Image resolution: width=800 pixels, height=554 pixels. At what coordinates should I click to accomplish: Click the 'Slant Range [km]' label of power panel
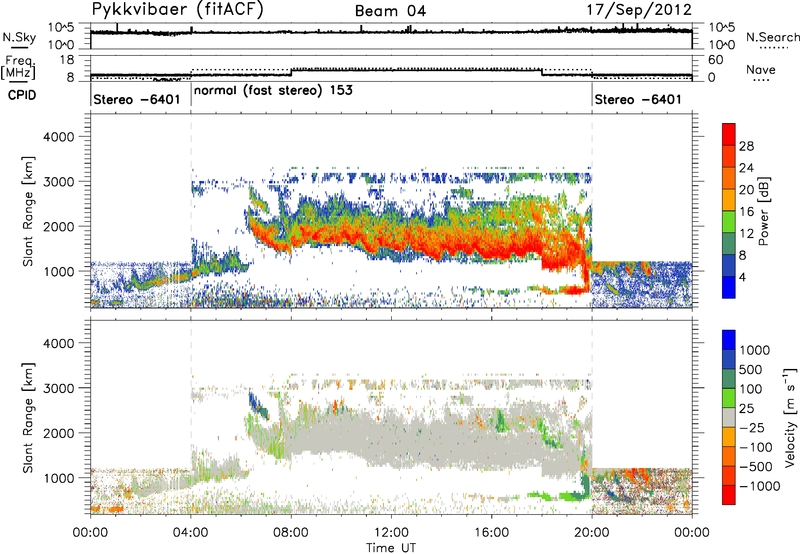(x=28, y=211)
